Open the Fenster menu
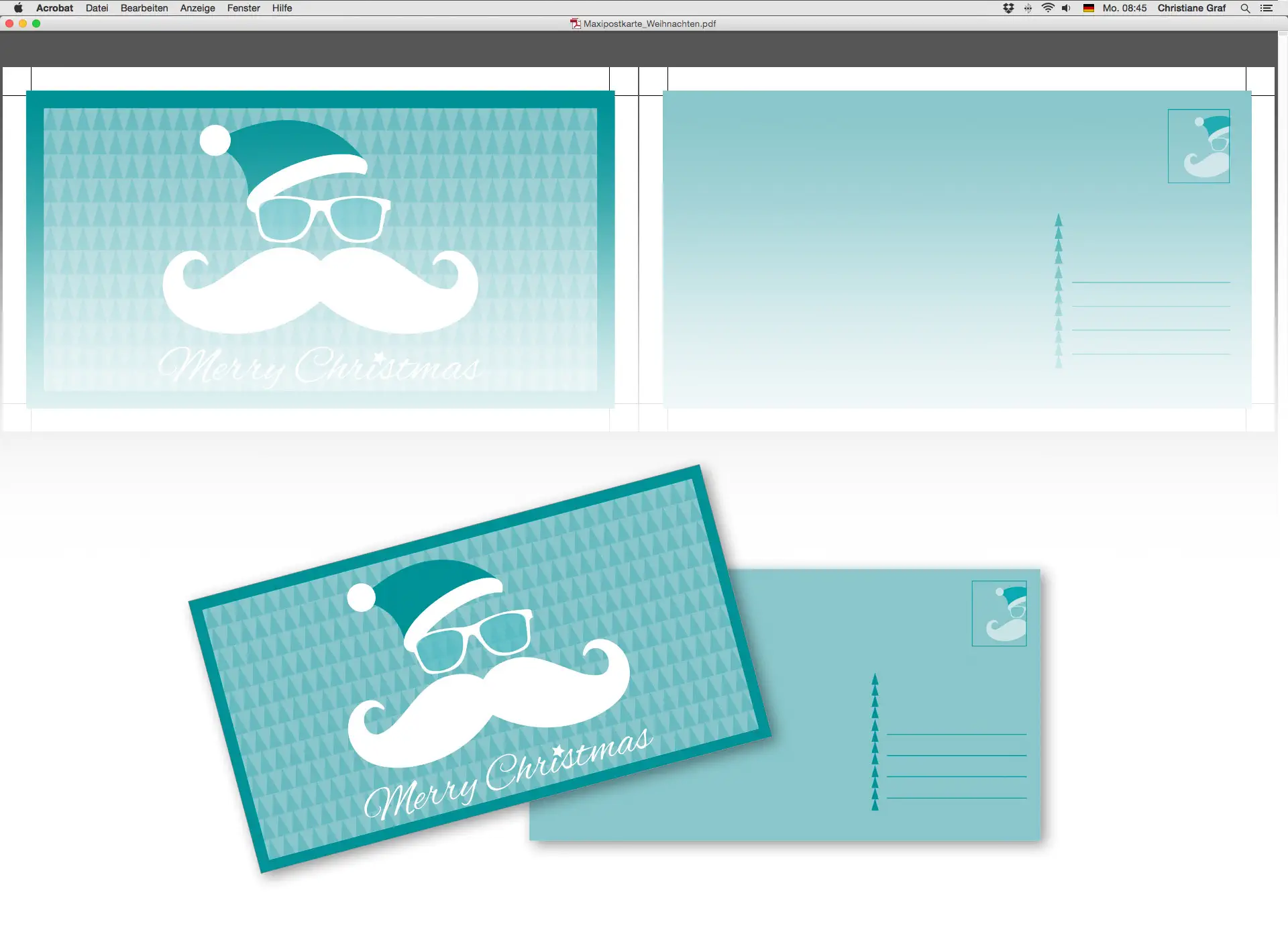The image size is (1288, 936). coord(244,8)
